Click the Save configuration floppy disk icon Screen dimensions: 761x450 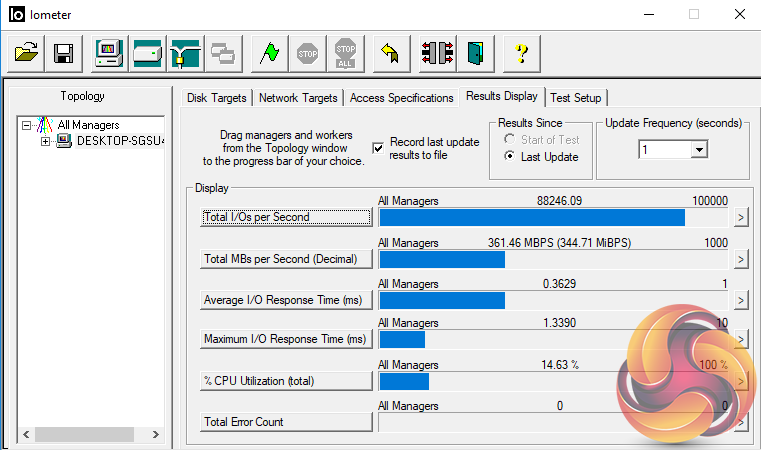[x=63, y=53]
